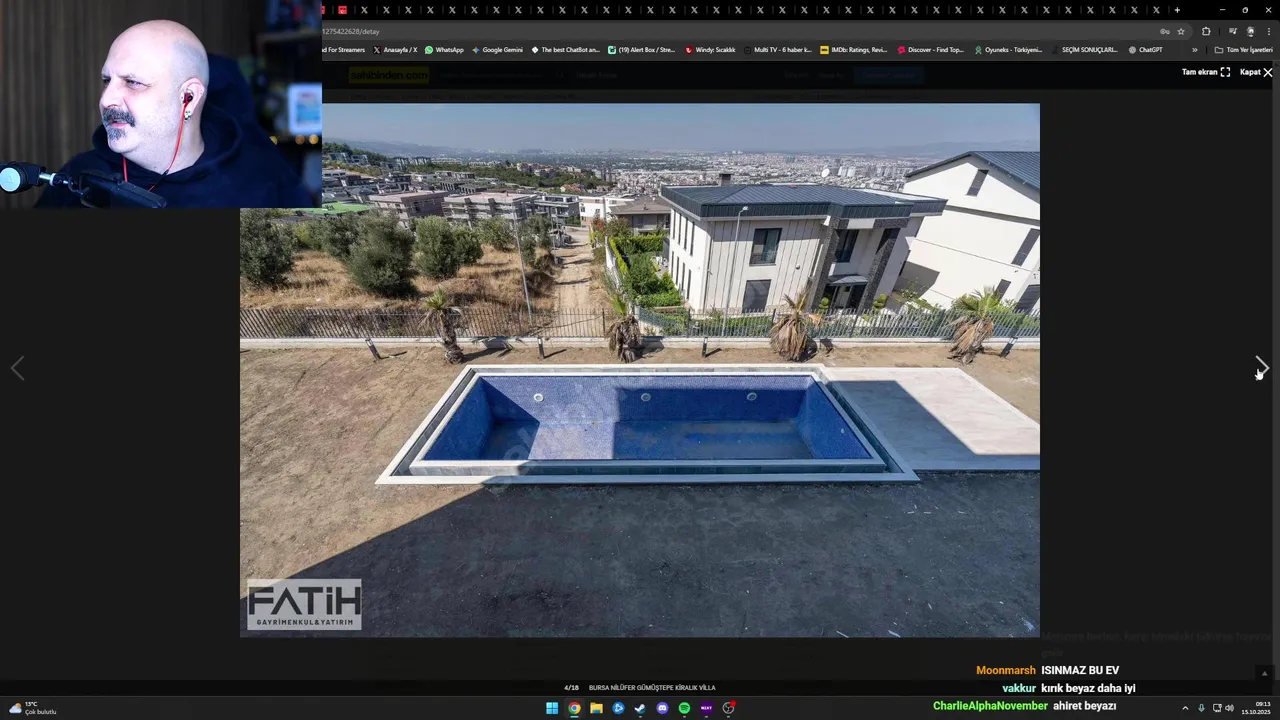Show hidden system tray icons
Viewport: 1280px width, 720px height.
coord(1185,708)
